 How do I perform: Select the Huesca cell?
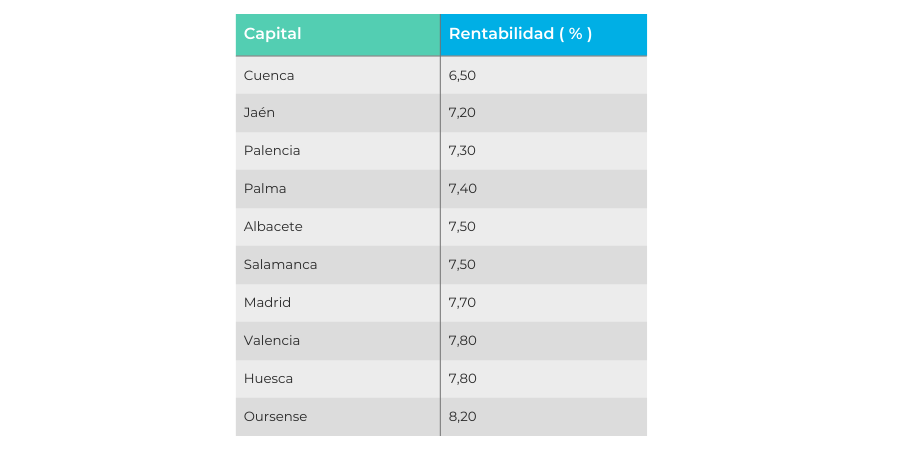click(x=268, y=379)
